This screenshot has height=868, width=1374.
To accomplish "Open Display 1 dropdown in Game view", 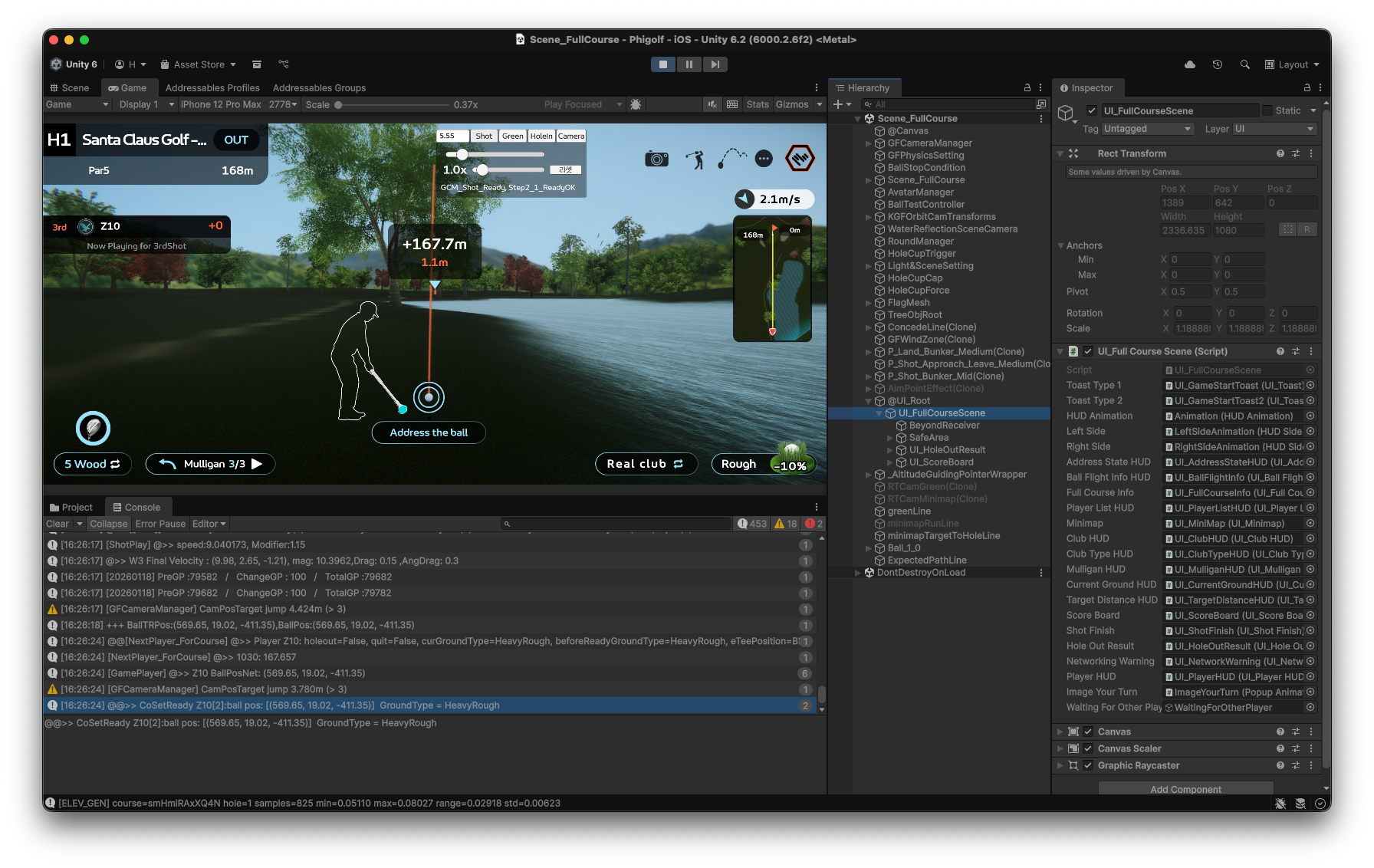I will coord(146,104).
